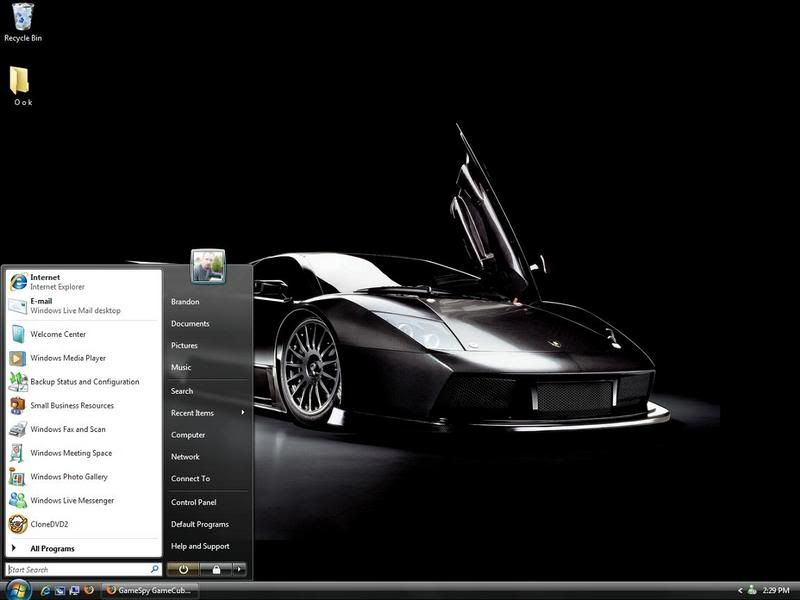Launch Windows Media Player
Image resolution: width=800 pixels, height=600 pixels.
67,358
